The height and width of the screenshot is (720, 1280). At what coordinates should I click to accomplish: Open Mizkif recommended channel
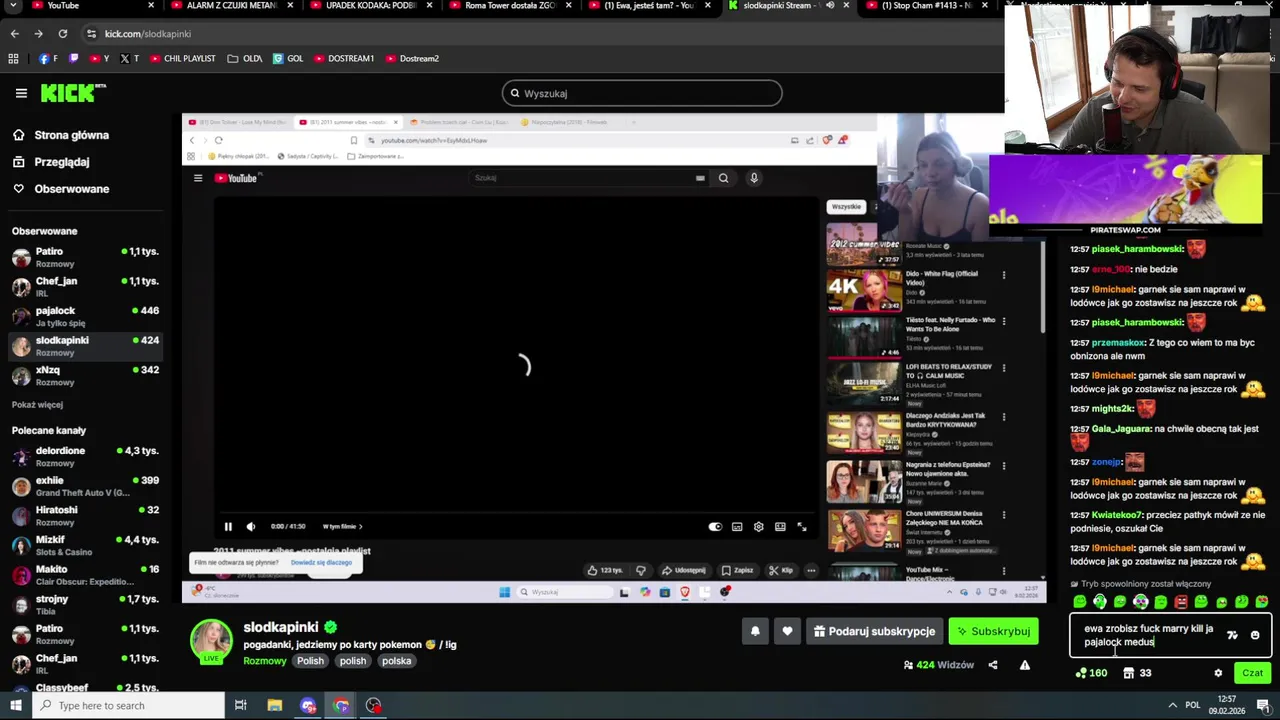86,545
